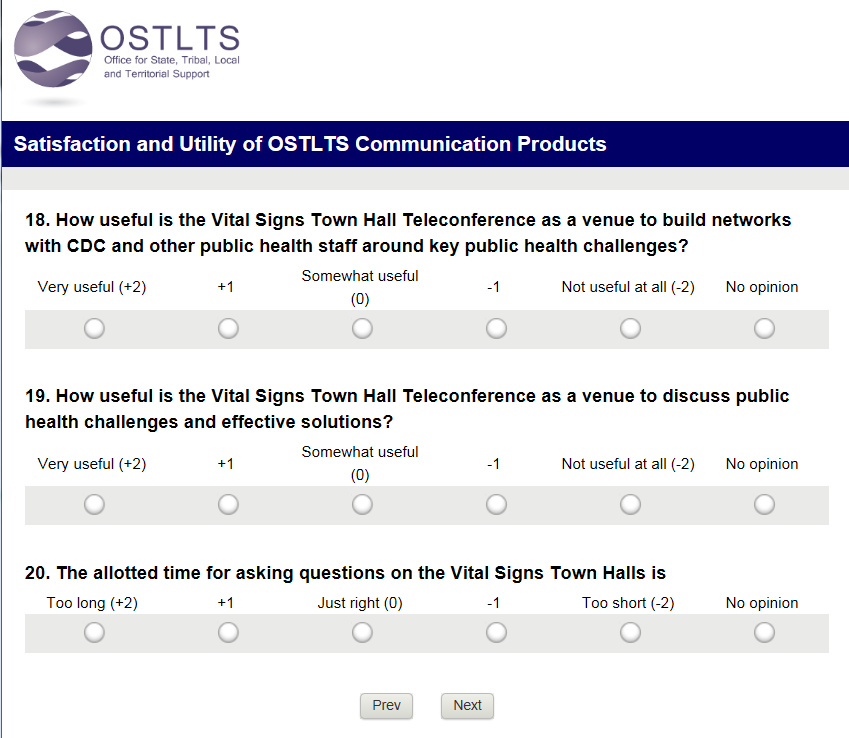Mark 'No opinion' for question 20
The image size is (849, 738).
tap(764, 632)
